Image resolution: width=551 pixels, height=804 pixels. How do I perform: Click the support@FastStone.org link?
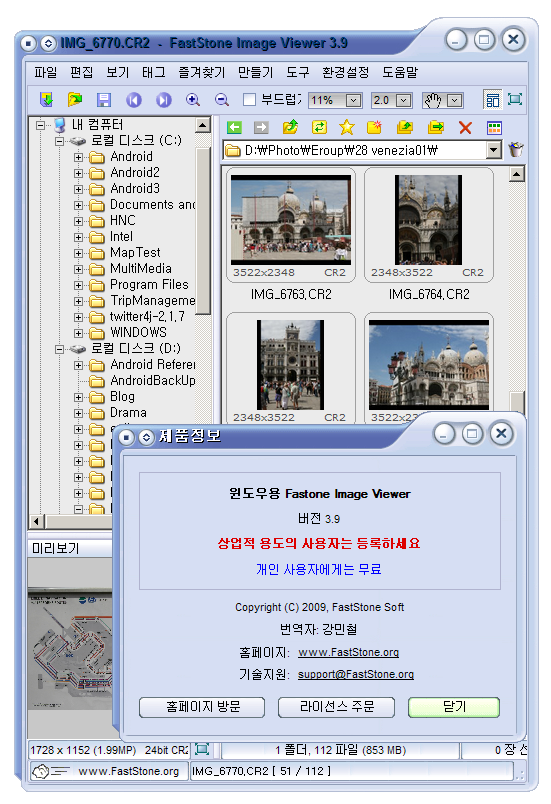coord(356,674)
